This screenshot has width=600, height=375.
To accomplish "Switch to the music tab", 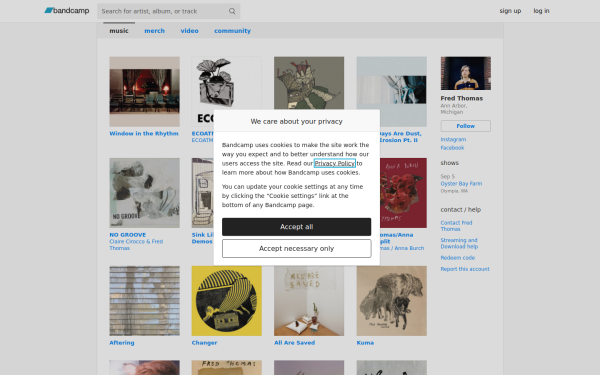I will point(119,31).
